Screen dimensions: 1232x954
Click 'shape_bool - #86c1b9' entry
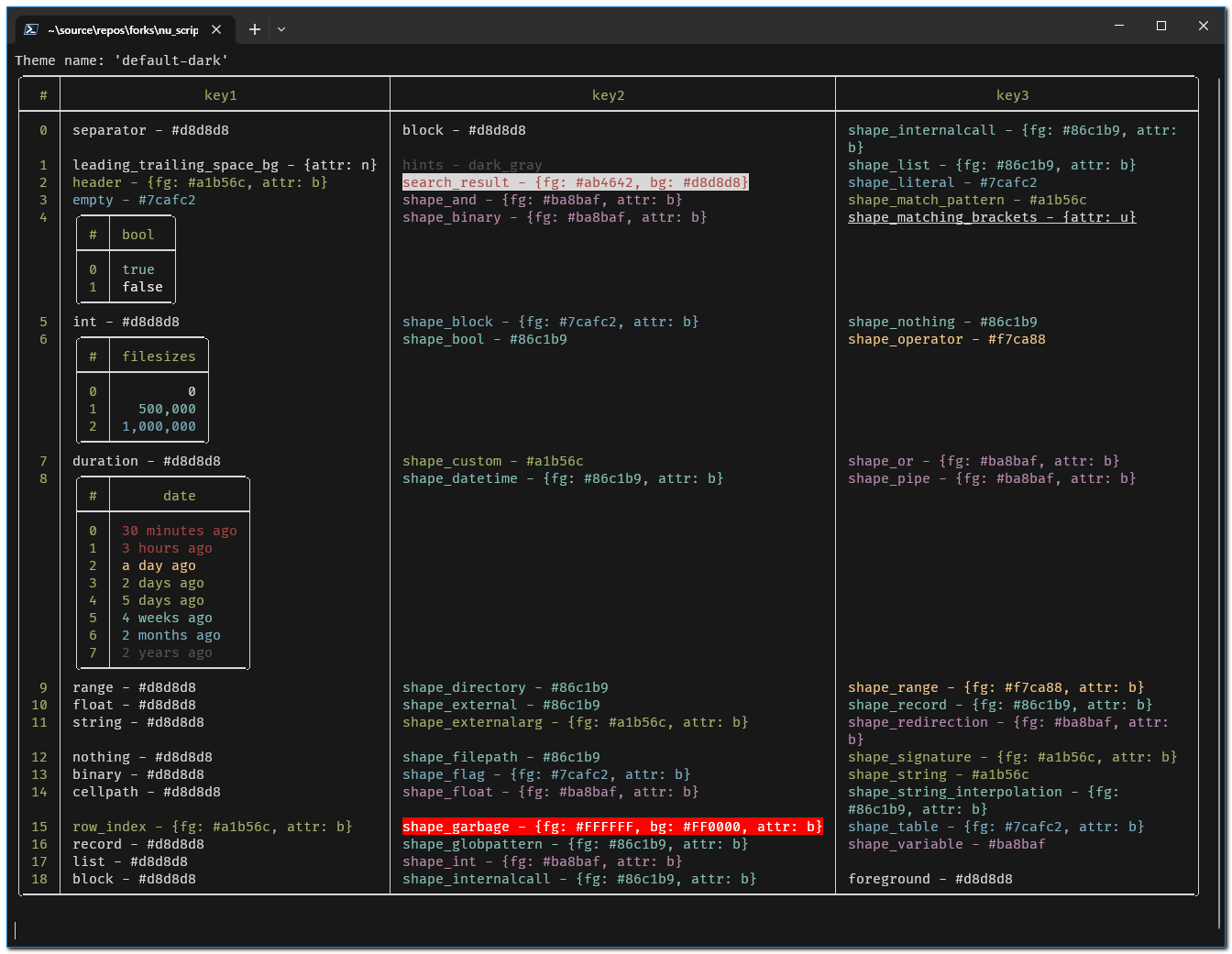(485, 339)
